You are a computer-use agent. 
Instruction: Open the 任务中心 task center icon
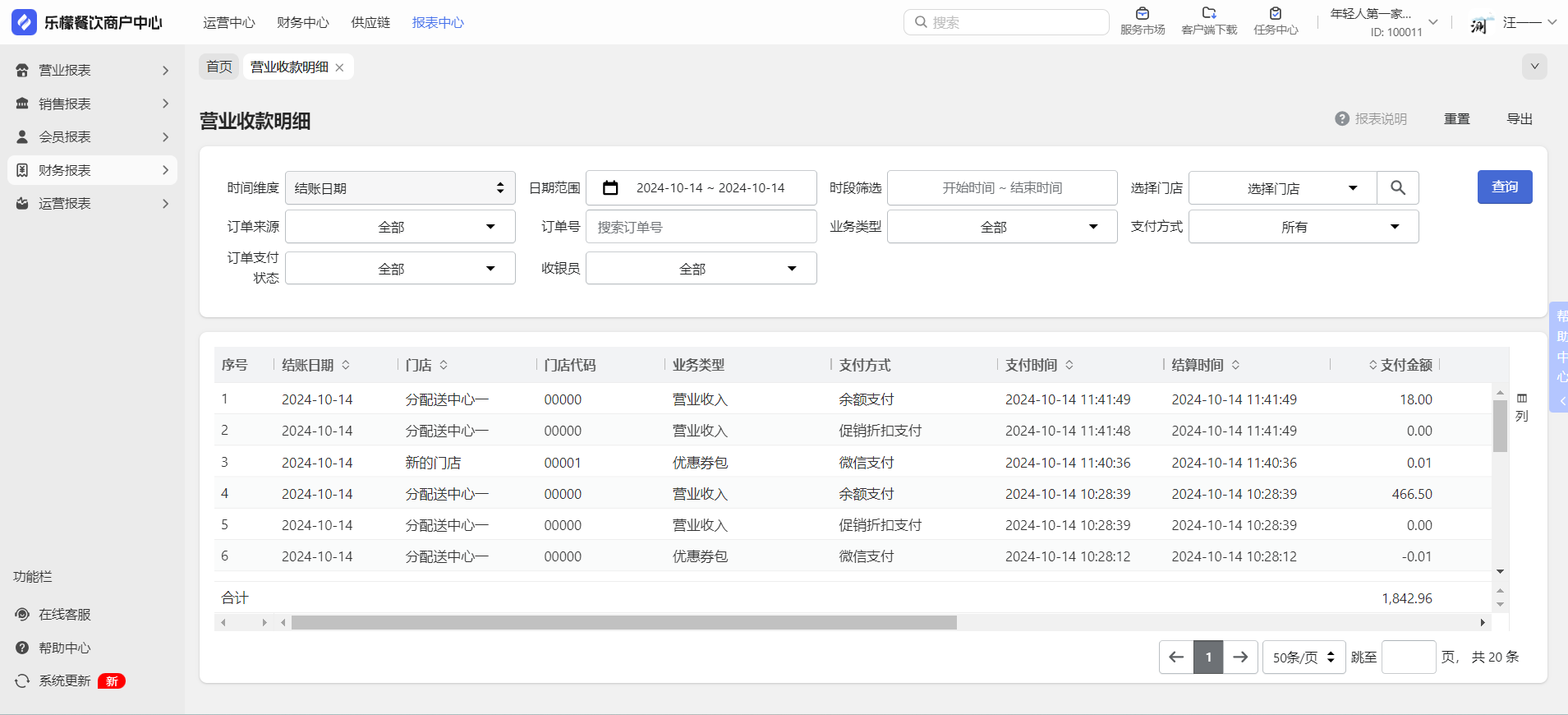tap(1275, 14)
